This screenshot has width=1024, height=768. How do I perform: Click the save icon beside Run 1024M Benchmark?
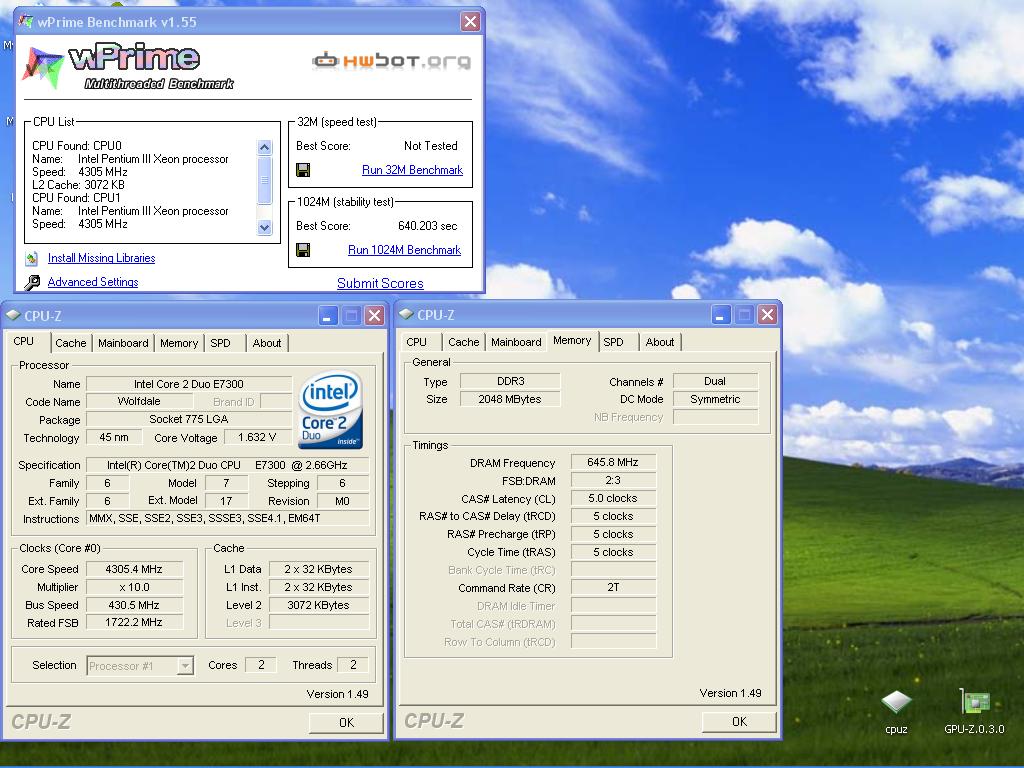point(303,250)
